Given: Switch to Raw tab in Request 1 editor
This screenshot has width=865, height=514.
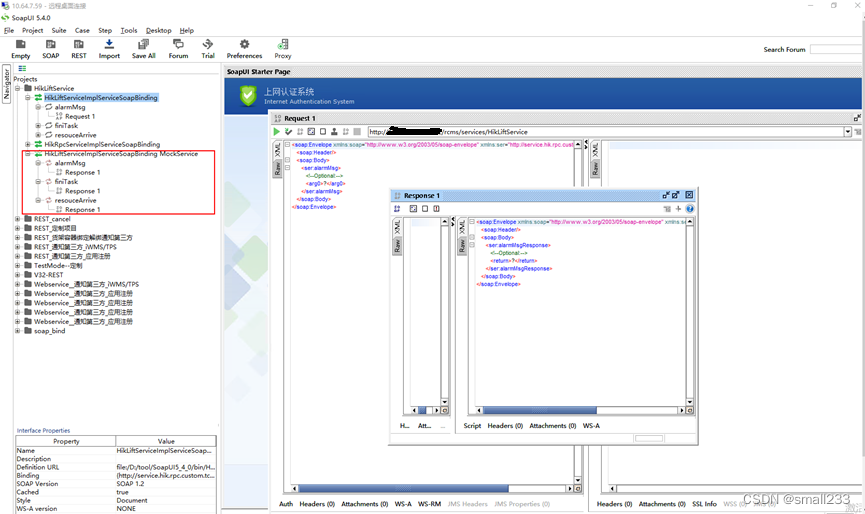Looking at the screenshot, I should tap(278, 168).
